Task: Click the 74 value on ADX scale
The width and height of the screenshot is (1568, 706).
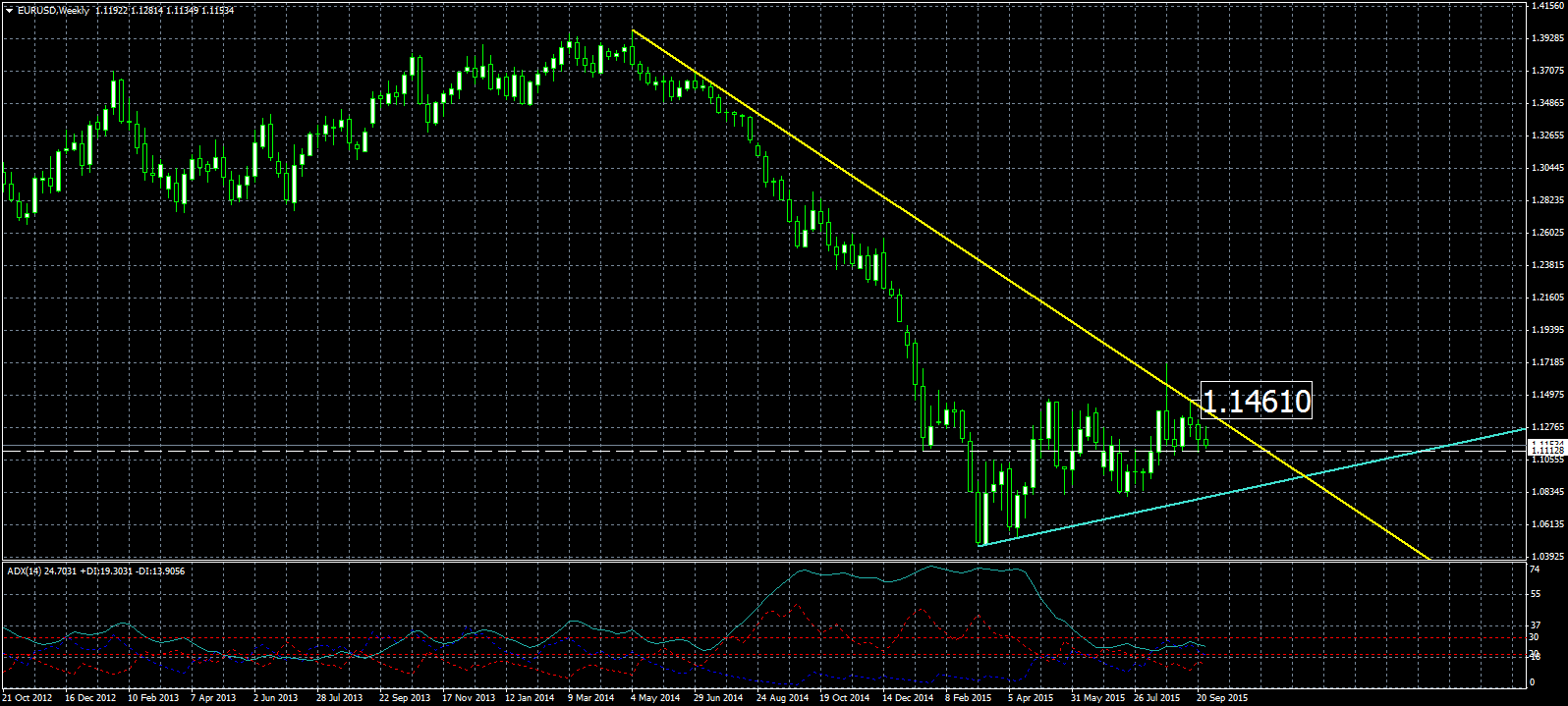Action: 1535,570
